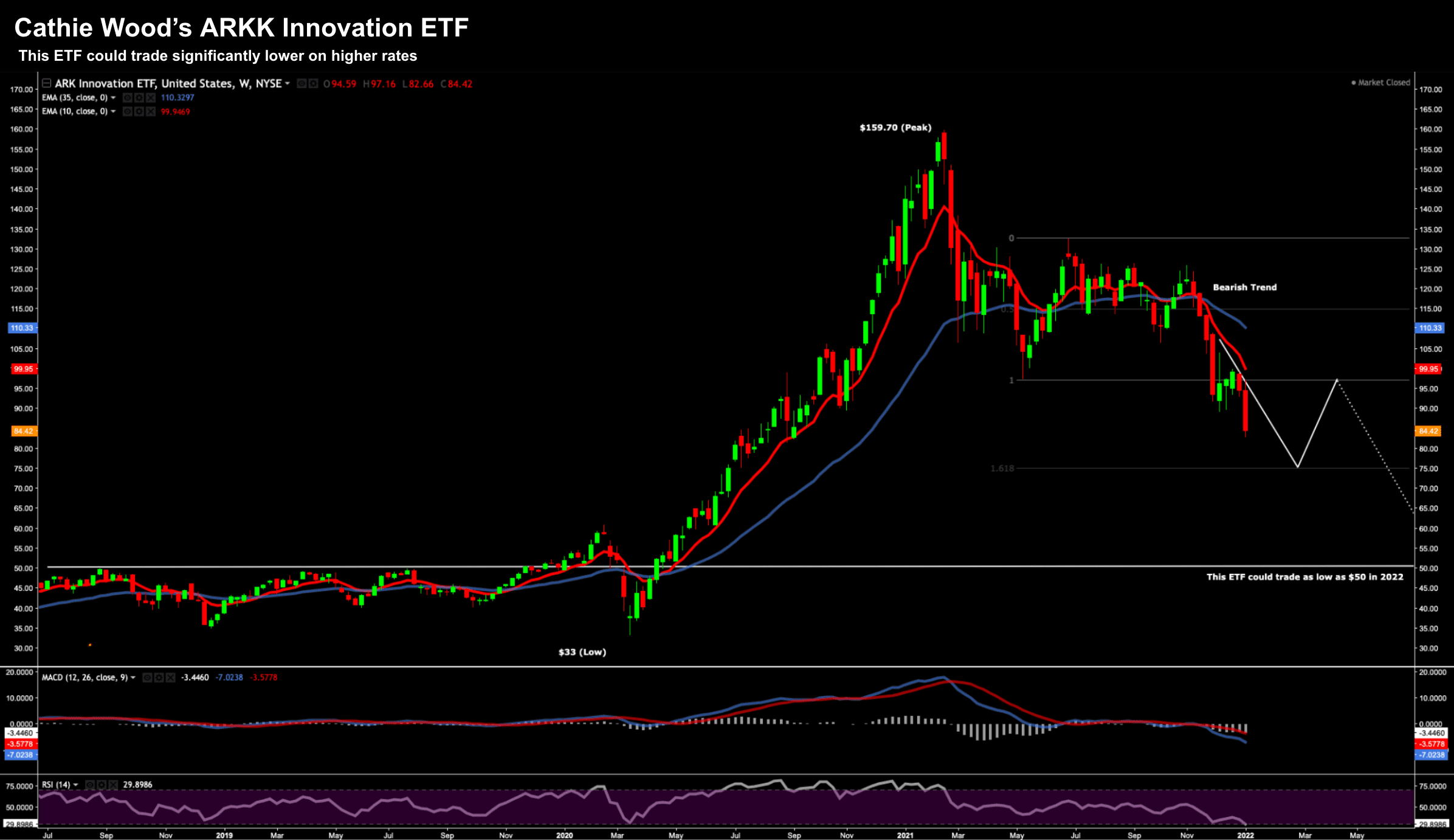Open settings gear for EMA 35 indicator
The width and height of the screenshot is (1454, 840).
tap(139, 98)
